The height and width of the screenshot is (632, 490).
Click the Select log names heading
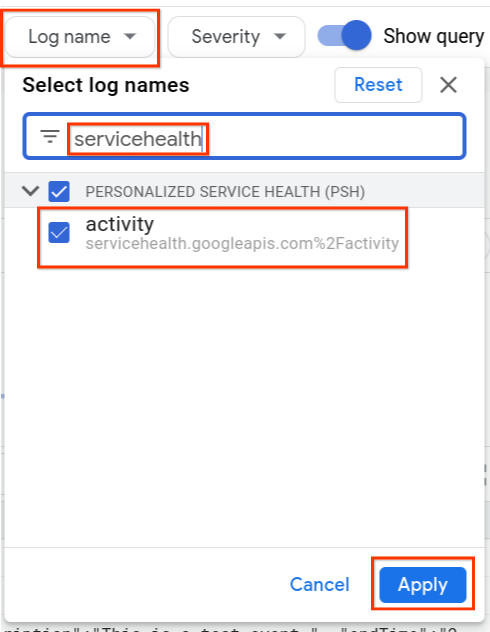click(x=106, y=85)
